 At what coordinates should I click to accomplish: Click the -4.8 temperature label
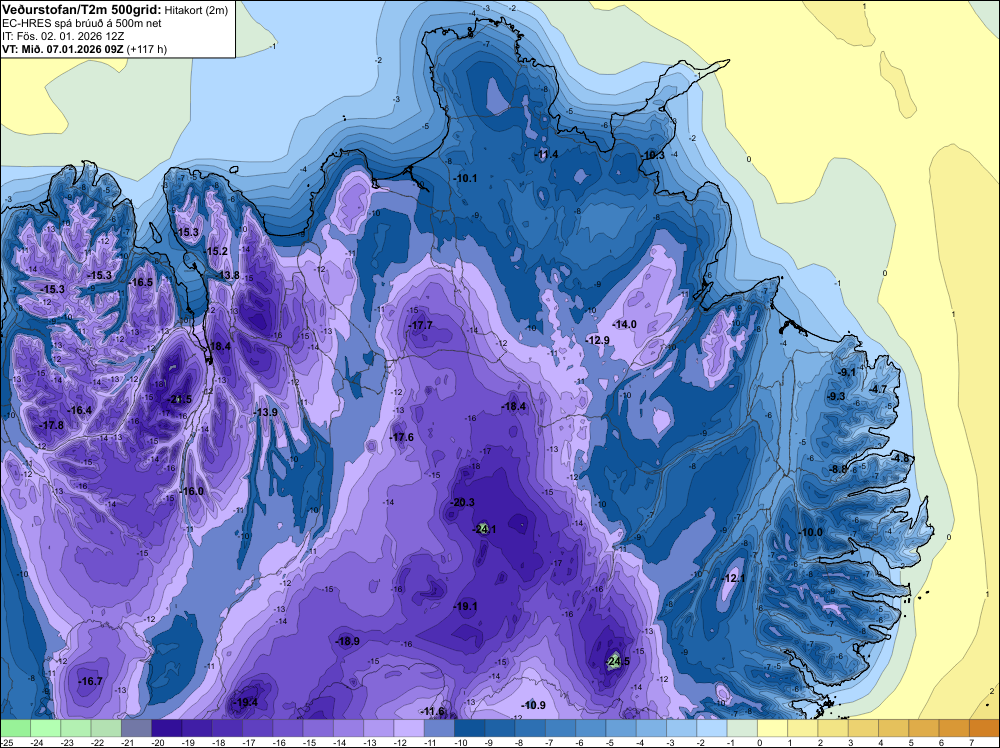tap(900, 458)
